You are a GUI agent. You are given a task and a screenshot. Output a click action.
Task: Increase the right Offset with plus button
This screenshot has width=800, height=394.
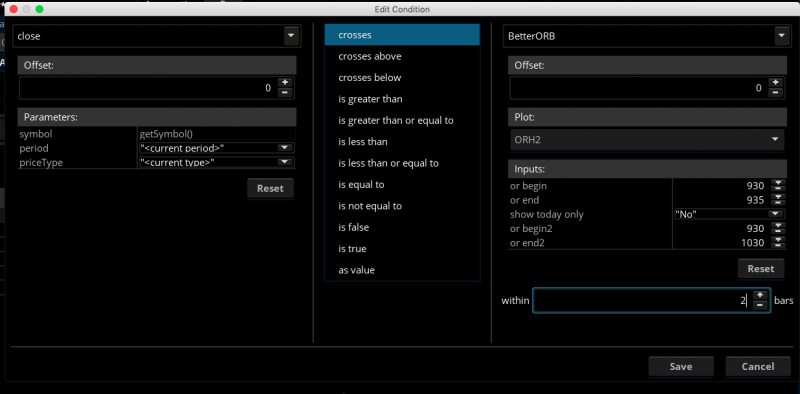776,83
